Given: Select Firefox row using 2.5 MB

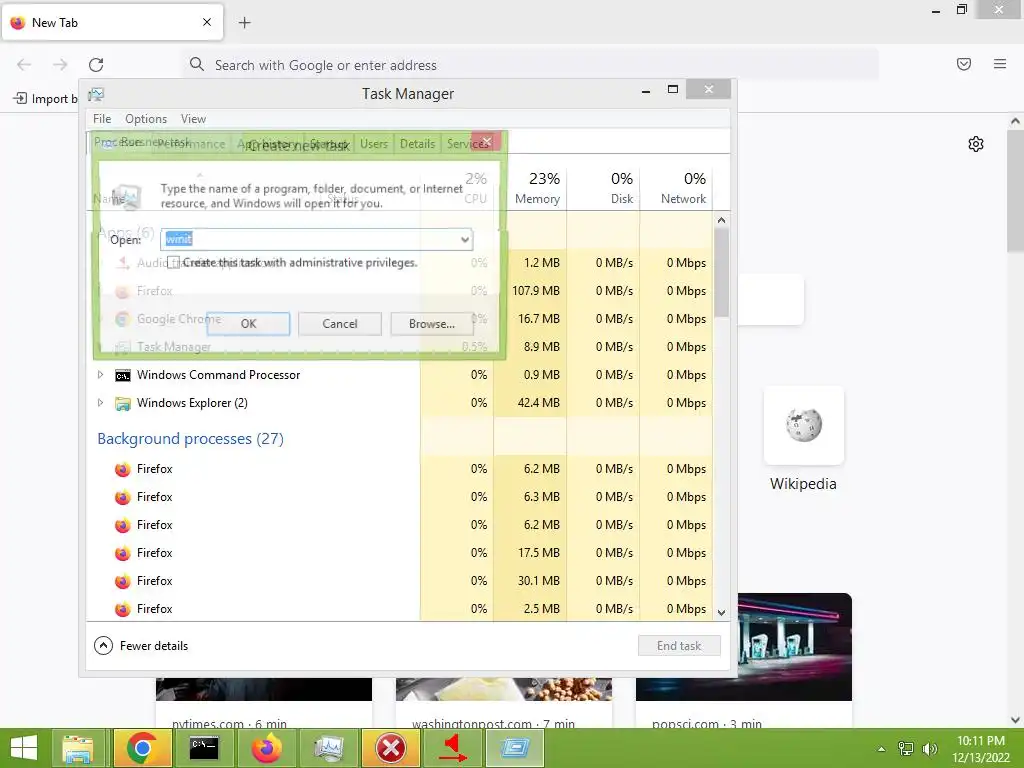Looking at the screenshot, I should 400,609.
